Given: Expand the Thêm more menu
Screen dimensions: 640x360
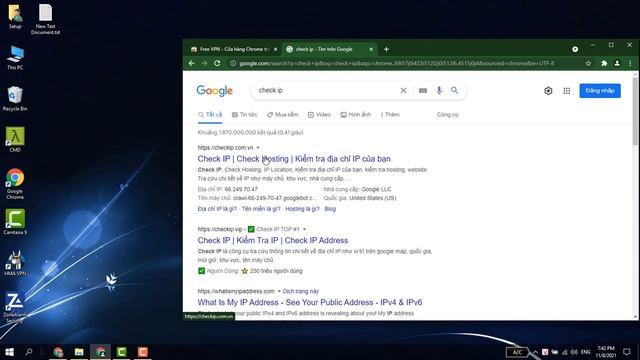Looking at the screenshot, I should pyautogui.click(x=390, y=115).
